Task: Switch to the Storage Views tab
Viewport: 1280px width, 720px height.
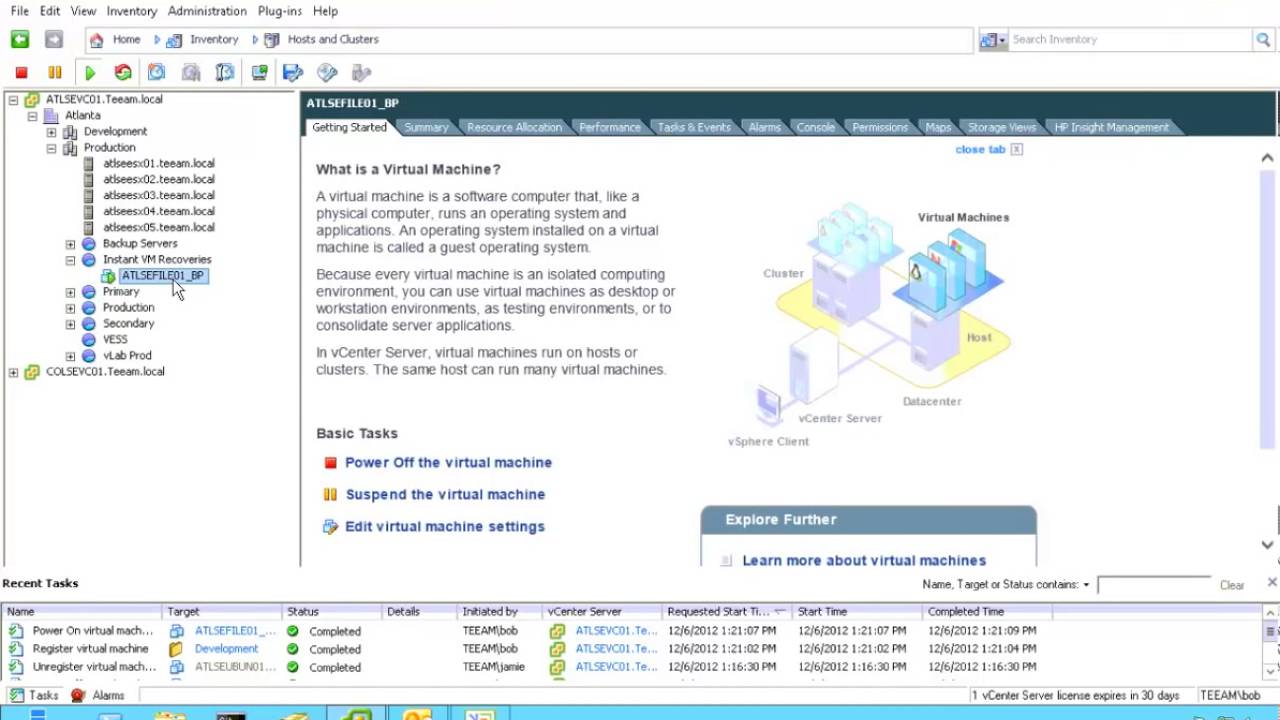Action: [x=1002, y=128]
